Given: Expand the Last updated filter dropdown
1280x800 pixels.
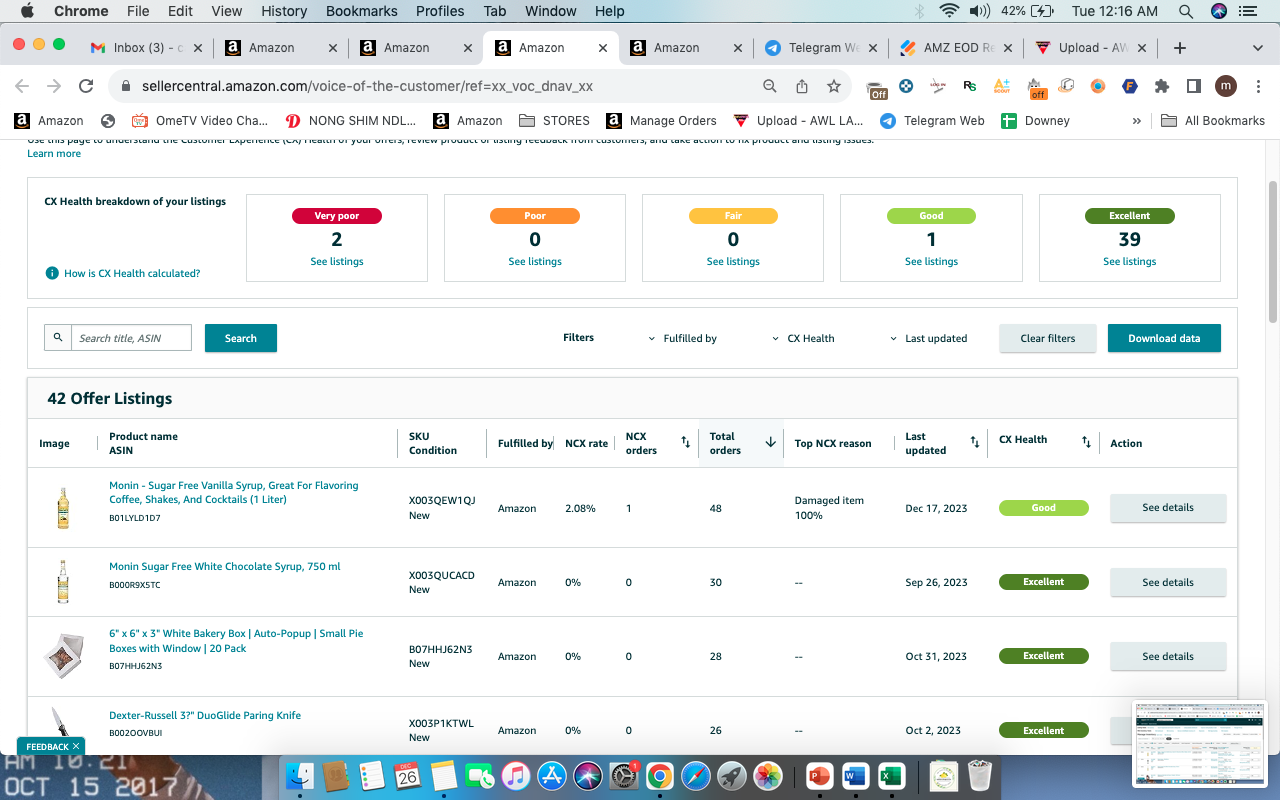Looking at the screenshot, I should pos(929,338).
